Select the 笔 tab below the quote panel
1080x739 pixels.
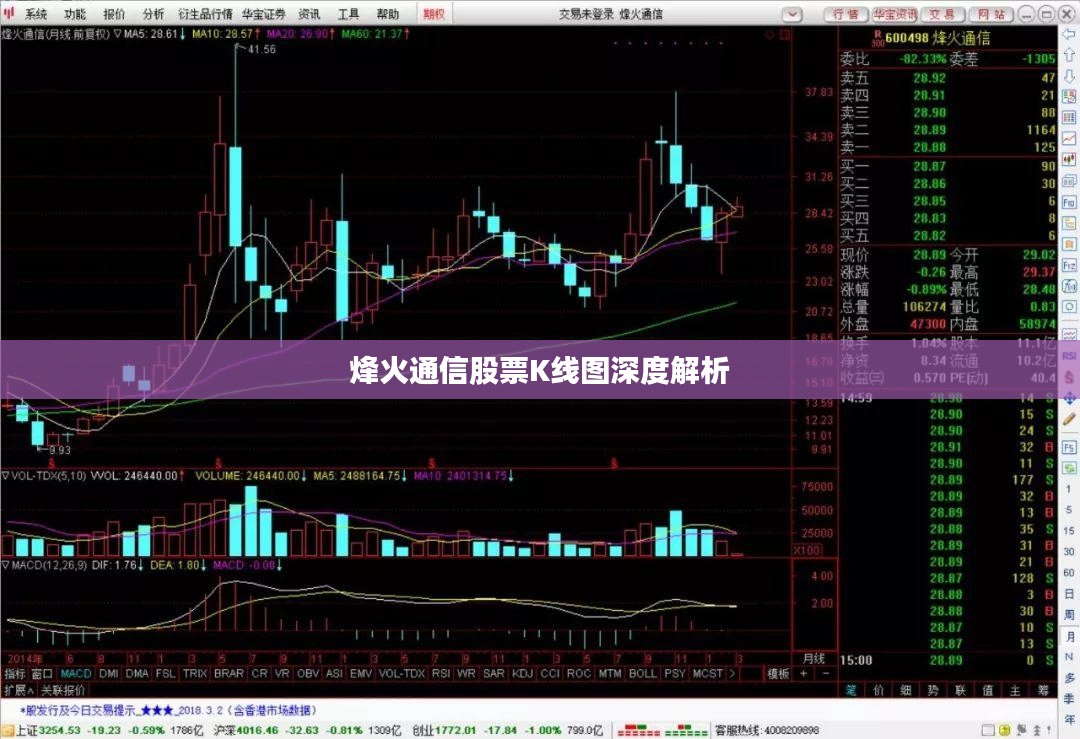pyautogui.click(x=851, y=689)
